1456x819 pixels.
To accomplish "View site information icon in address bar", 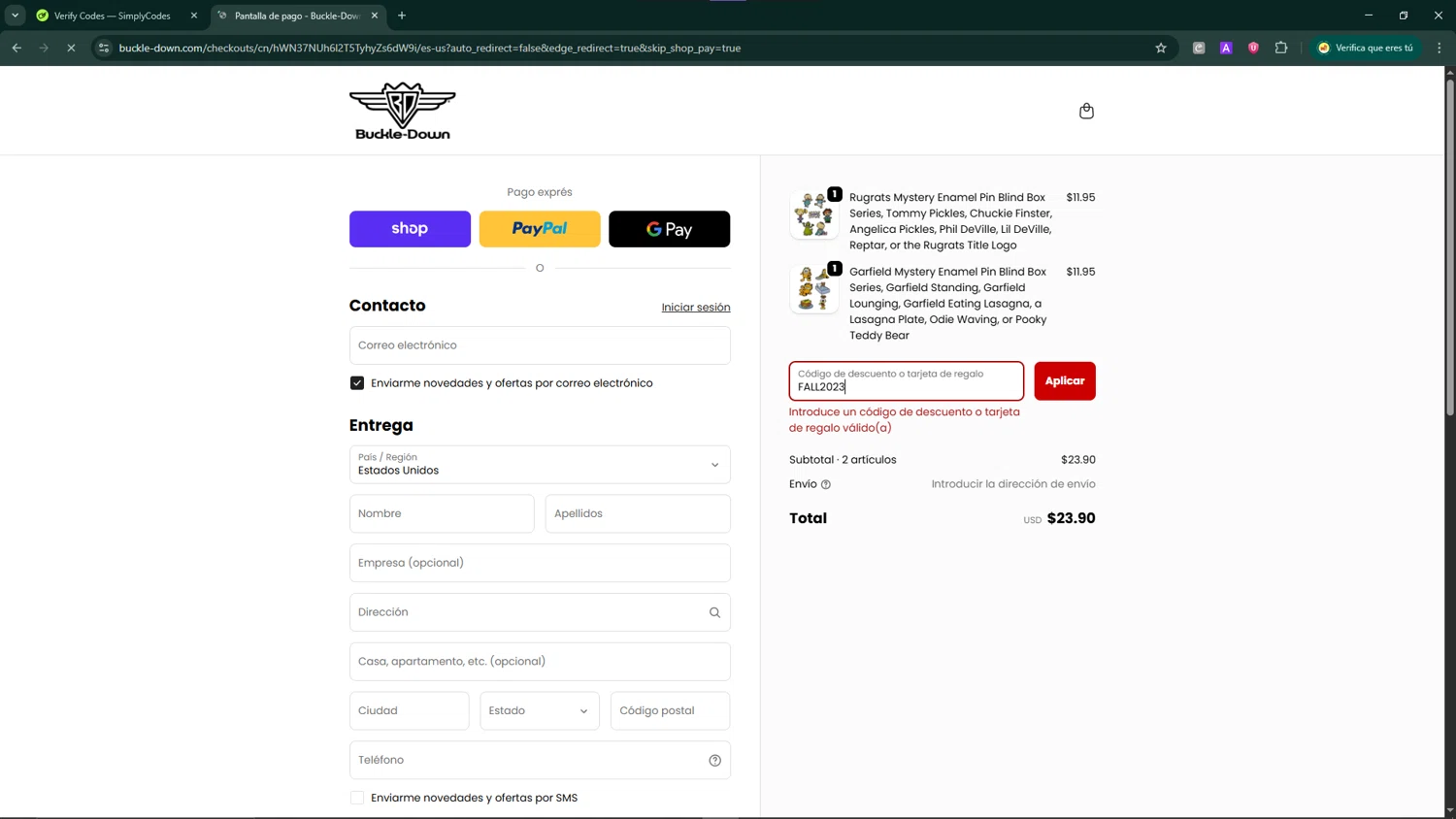I will click(x=104, y=48).
